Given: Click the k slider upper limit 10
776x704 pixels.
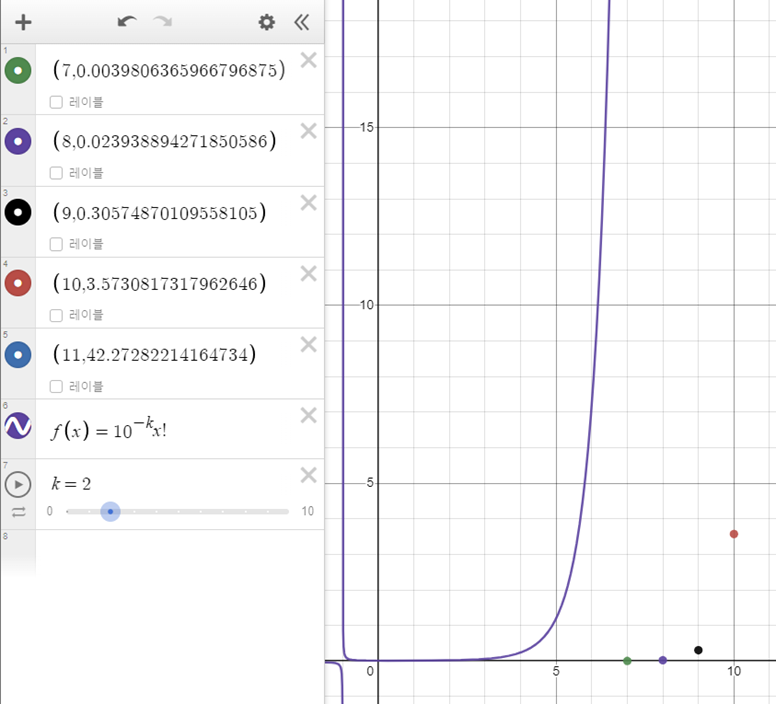Looking at the screenshot, I should coord(307,511).
